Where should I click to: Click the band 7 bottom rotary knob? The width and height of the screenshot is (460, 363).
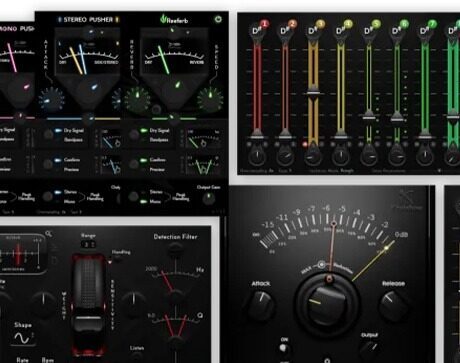tap(425, 156)
